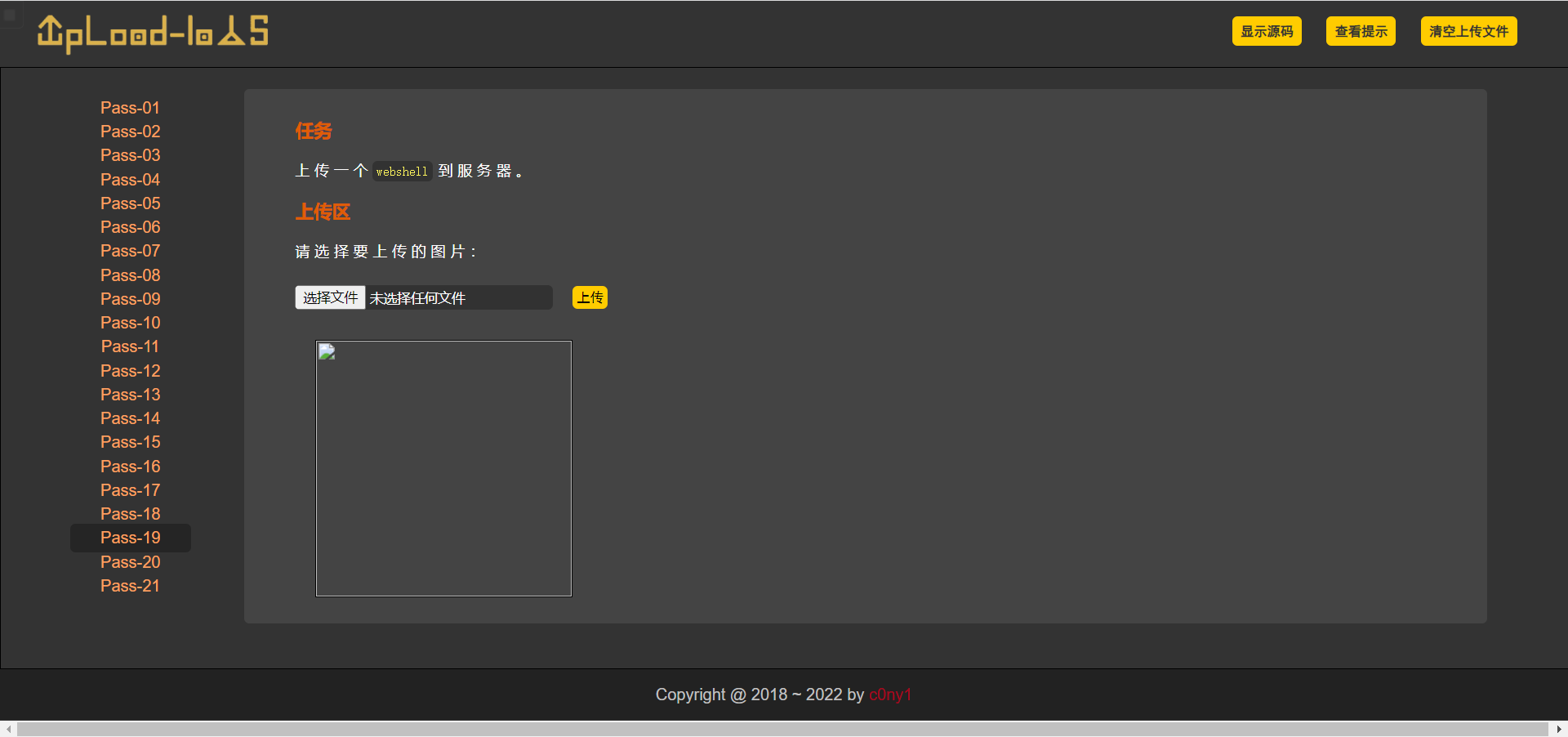Image resolution: width=1568 pixels, height=737 pixels.
Task: Click the Upload-labs logo
Action: tap(153, 33)
